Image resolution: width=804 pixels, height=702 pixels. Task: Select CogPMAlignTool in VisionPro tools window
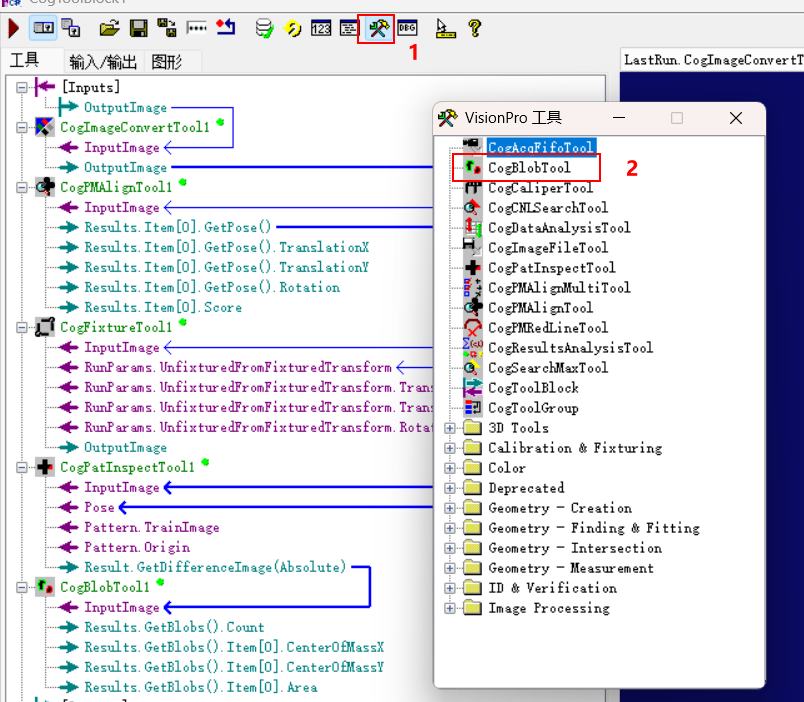coord(540,308)
